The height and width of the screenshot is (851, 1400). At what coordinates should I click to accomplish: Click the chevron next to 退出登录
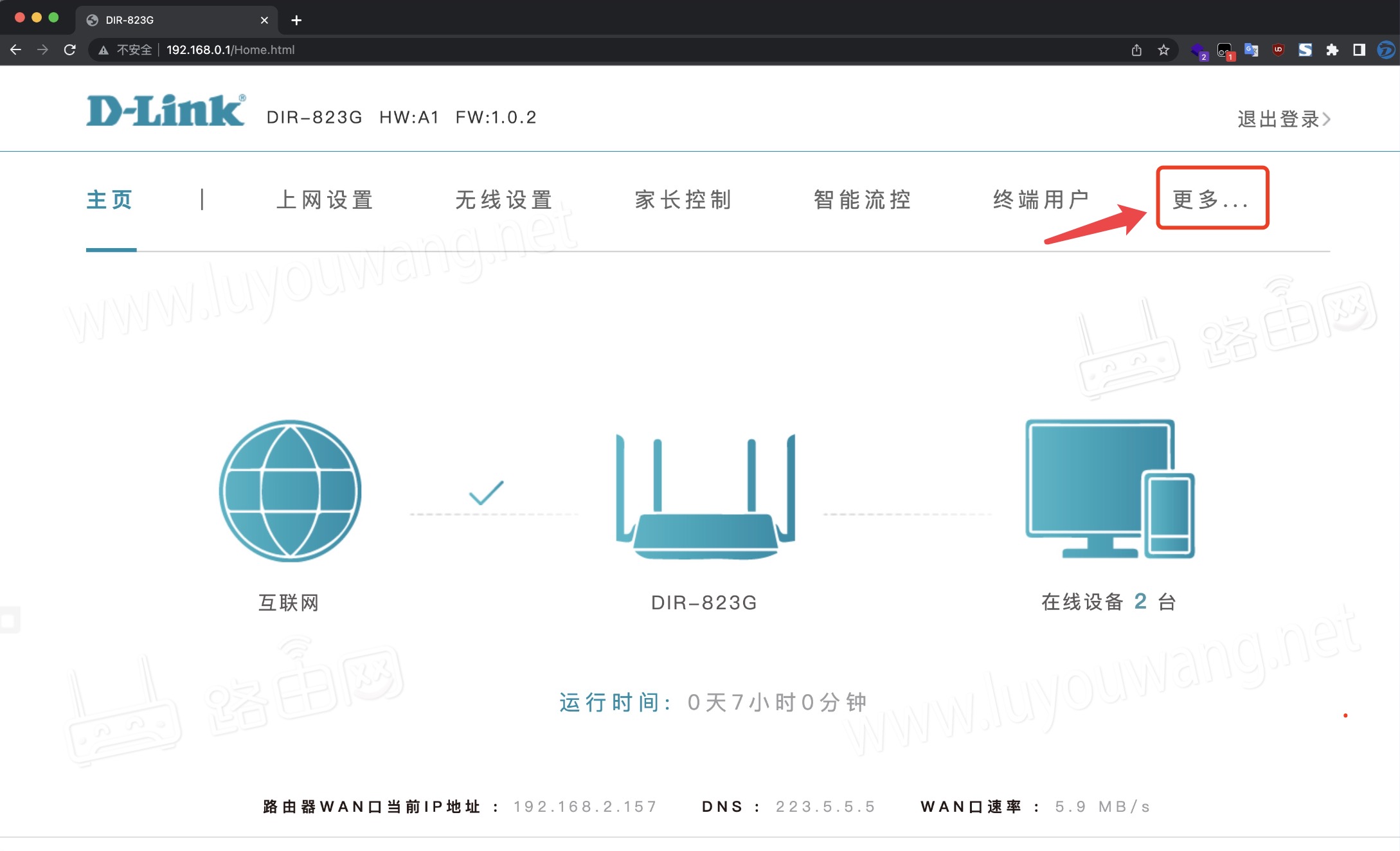tap(1327, 118)
